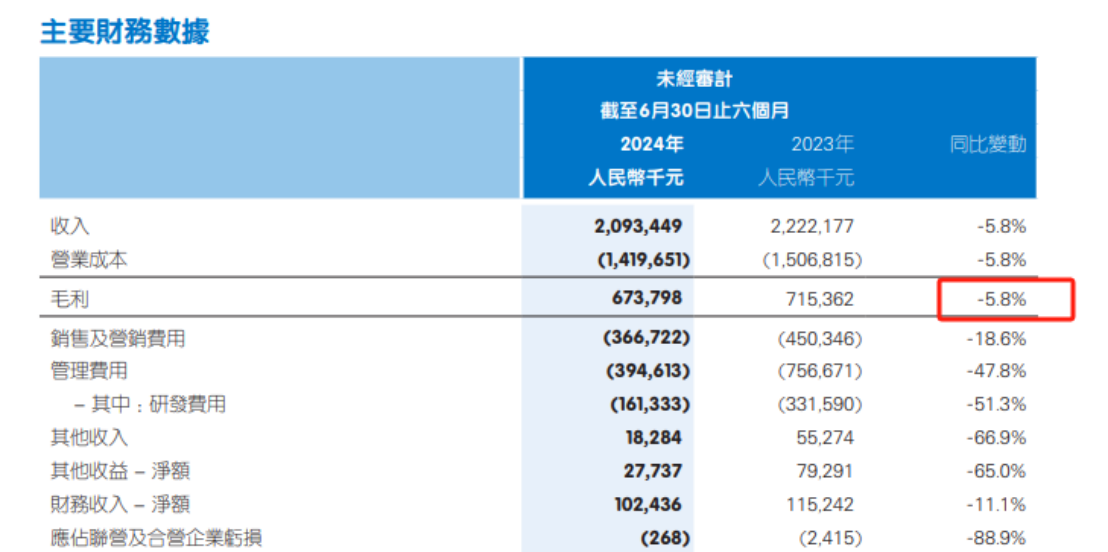The height and width of the screenshot is (552, 1108).
Task: Select the 應佔聯營及合營企業虧損 row label
Action: tap(155, 538)
